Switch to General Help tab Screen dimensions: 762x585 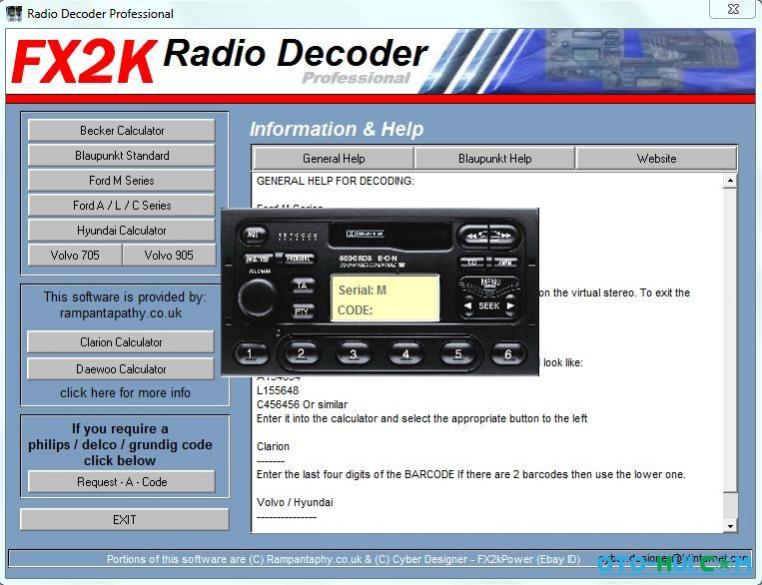[x=333, y=158]
